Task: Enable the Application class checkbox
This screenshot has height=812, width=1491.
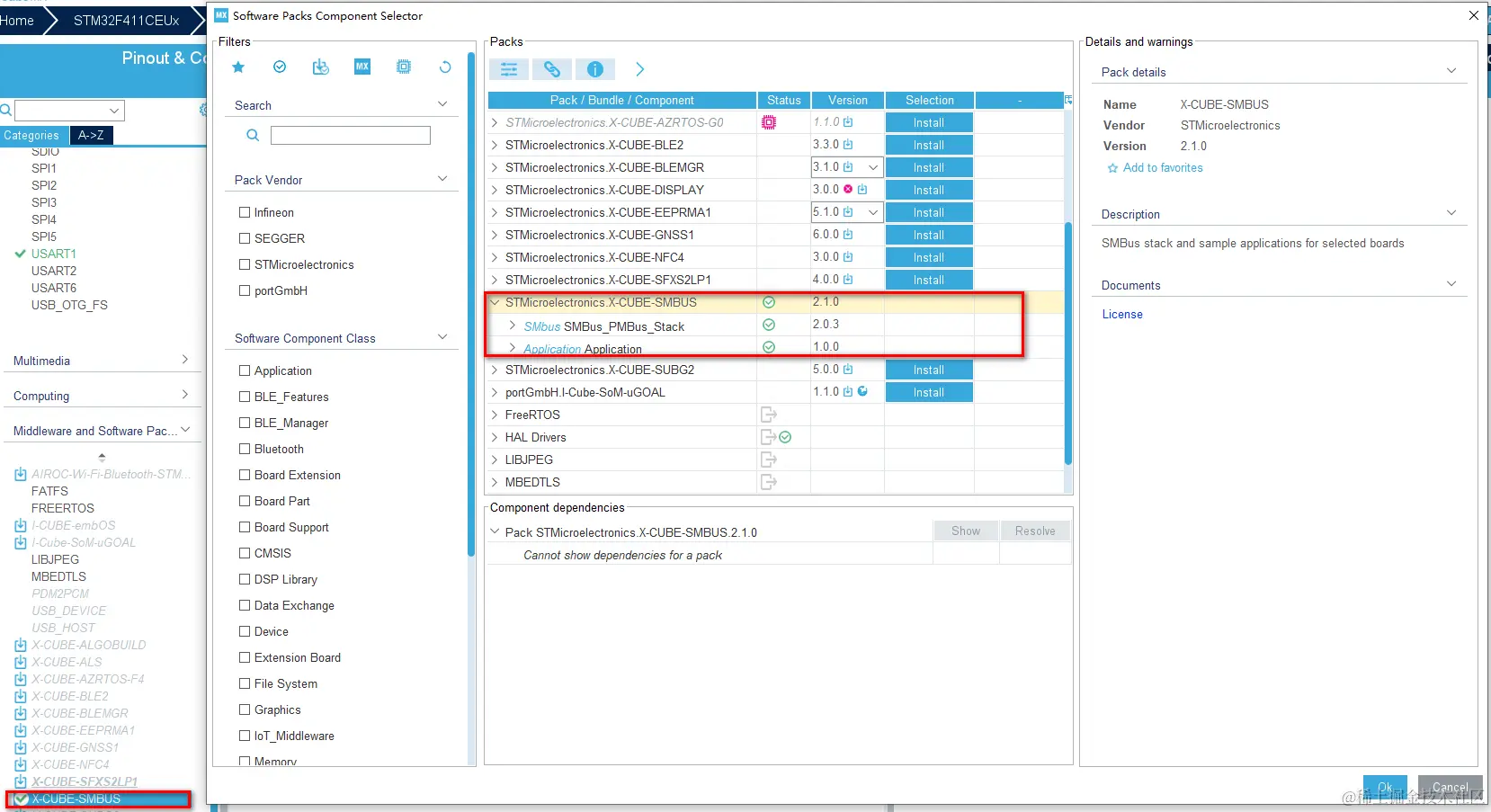Action: pyautogui.click(x=245, y=370)
